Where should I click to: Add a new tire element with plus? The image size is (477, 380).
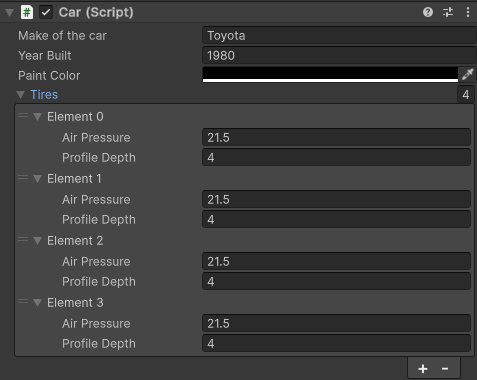423,369
